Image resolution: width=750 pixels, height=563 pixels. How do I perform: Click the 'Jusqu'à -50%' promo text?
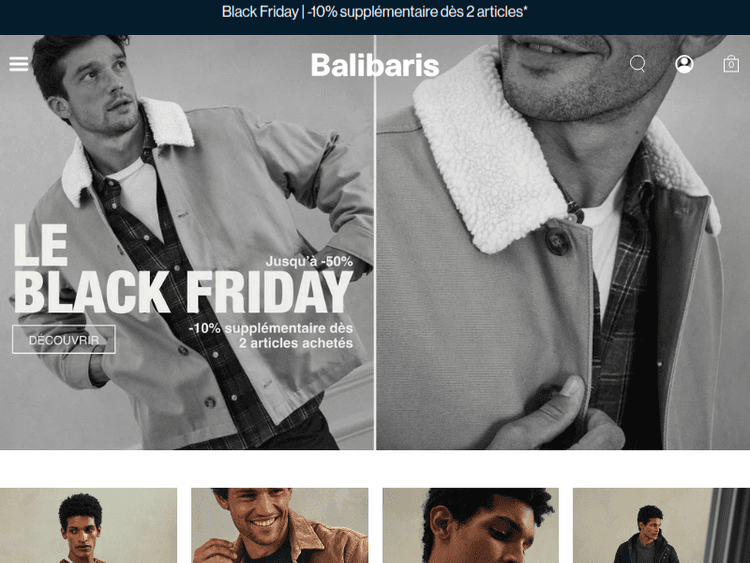pyautogui.click(x=309, y=262)
